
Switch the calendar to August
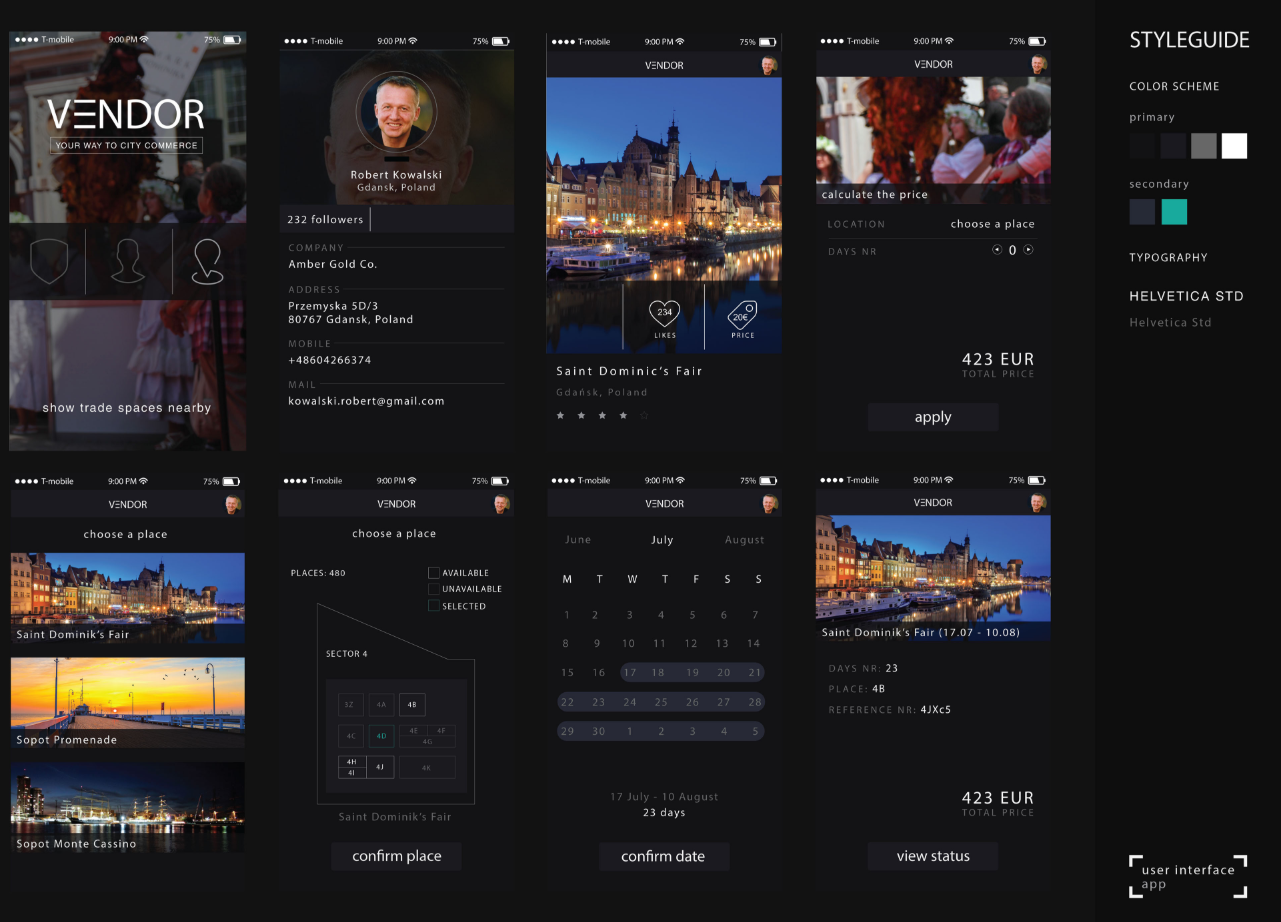click(x=744, y=539)
